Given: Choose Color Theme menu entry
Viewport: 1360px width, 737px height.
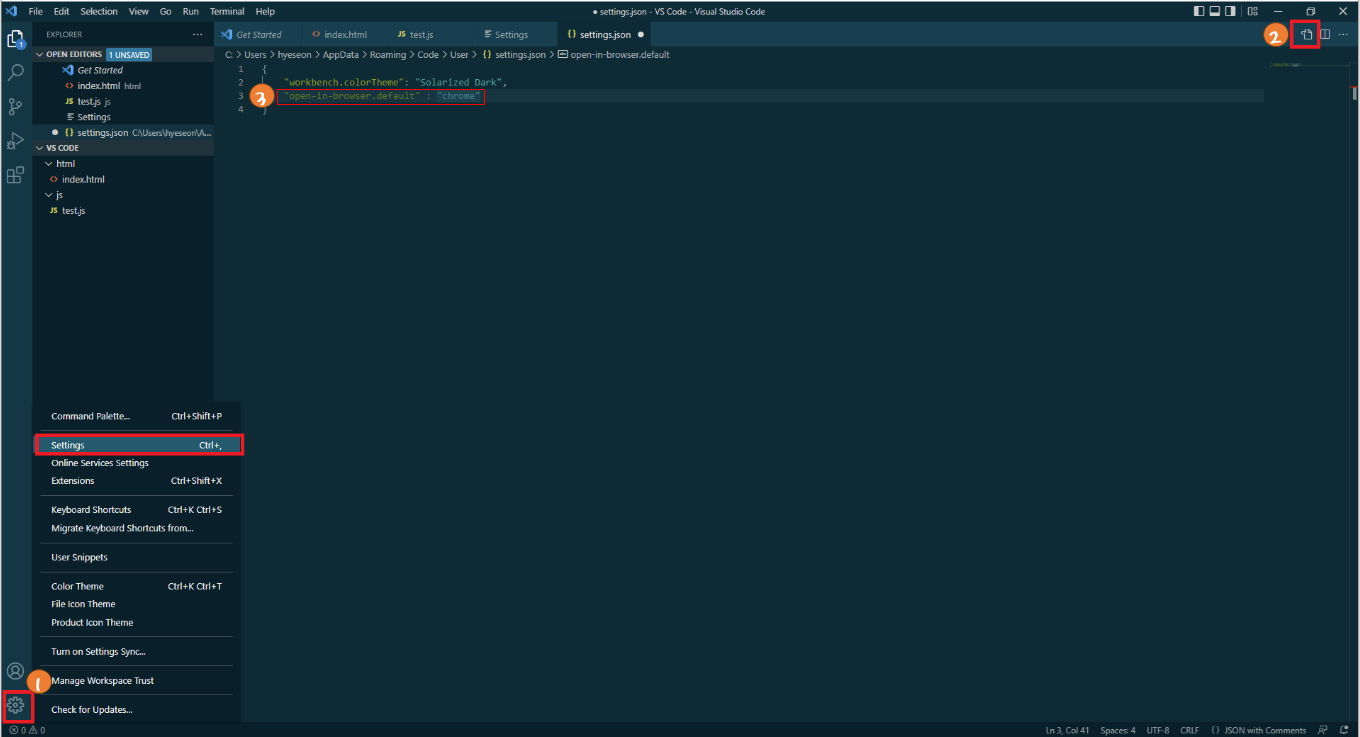Looking at the screenshot, I should coord(137,586).
